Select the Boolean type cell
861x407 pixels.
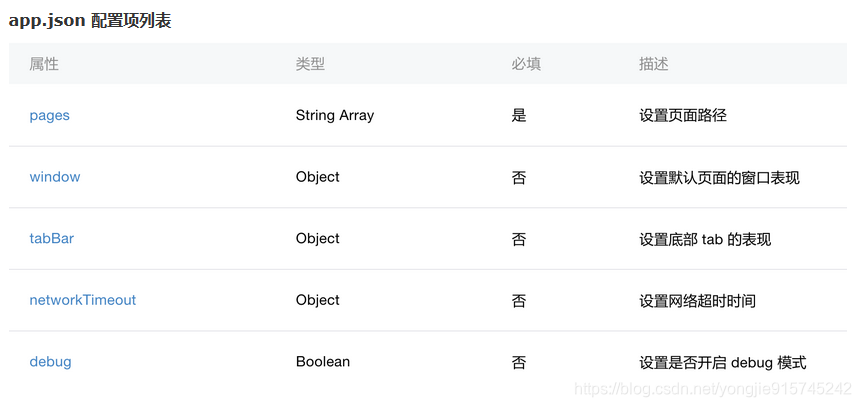pos(323,361)
